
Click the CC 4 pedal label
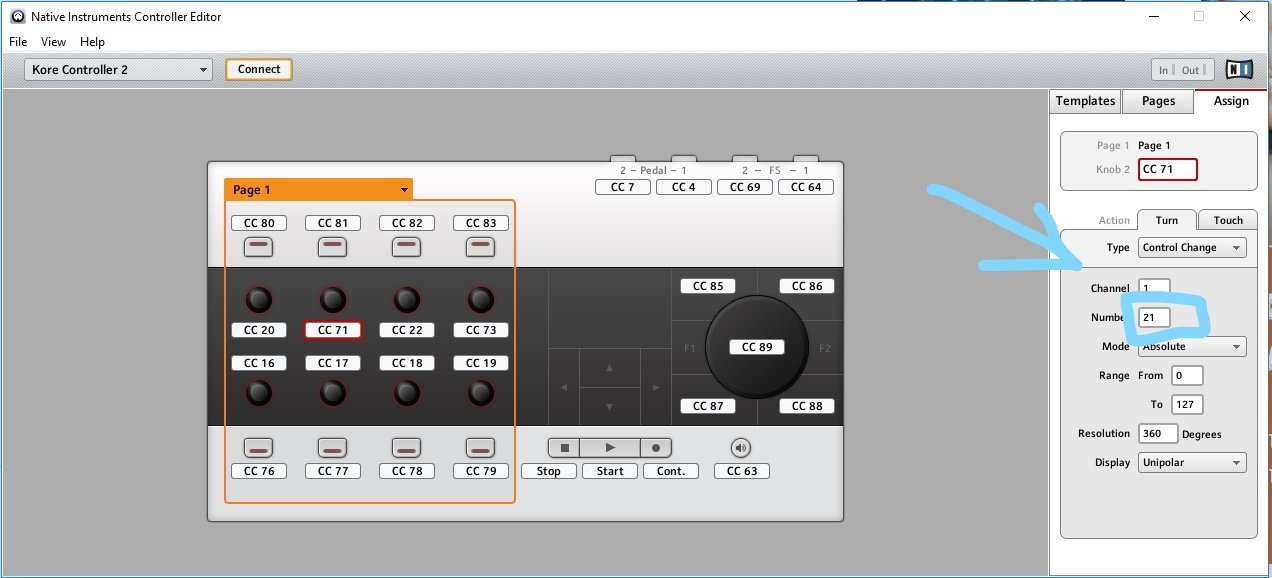coord(684,187)
